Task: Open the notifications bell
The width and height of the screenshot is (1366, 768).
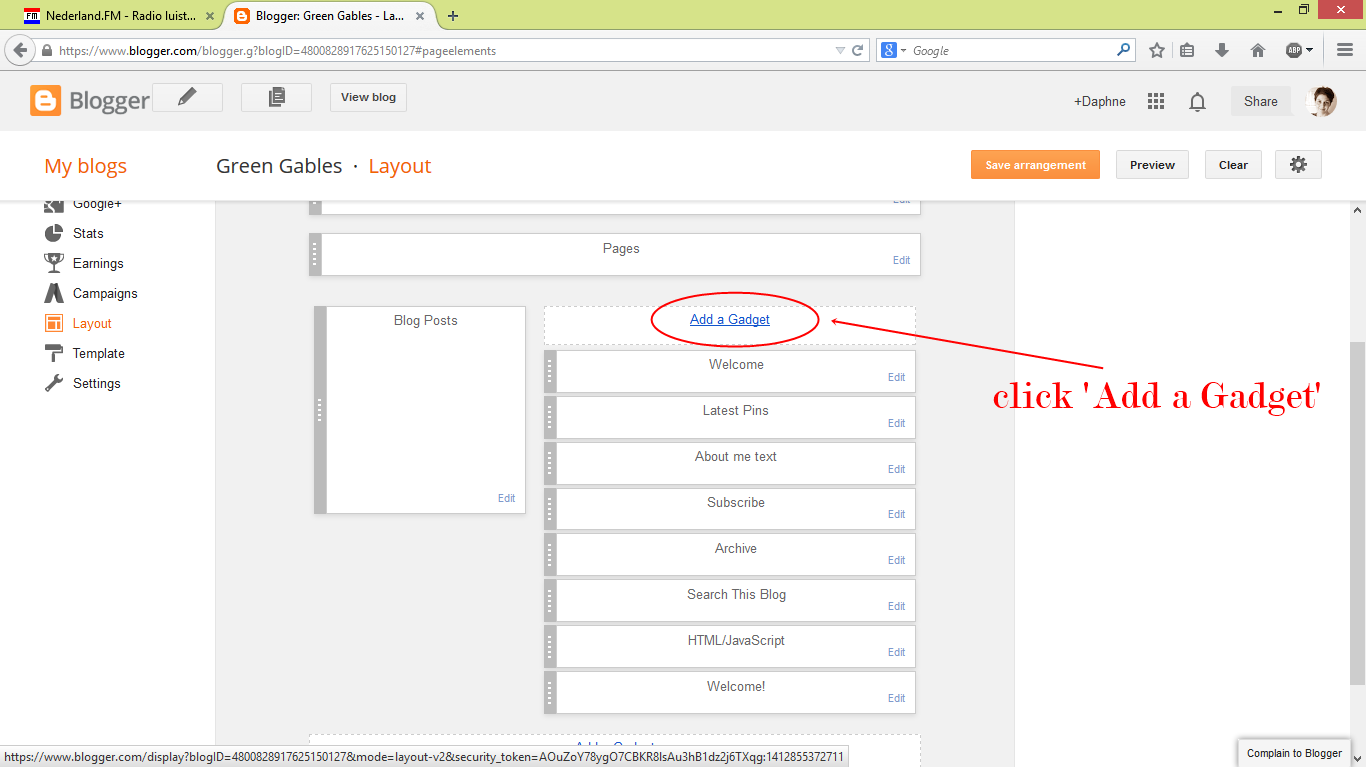Action: tap(1197, 101)
